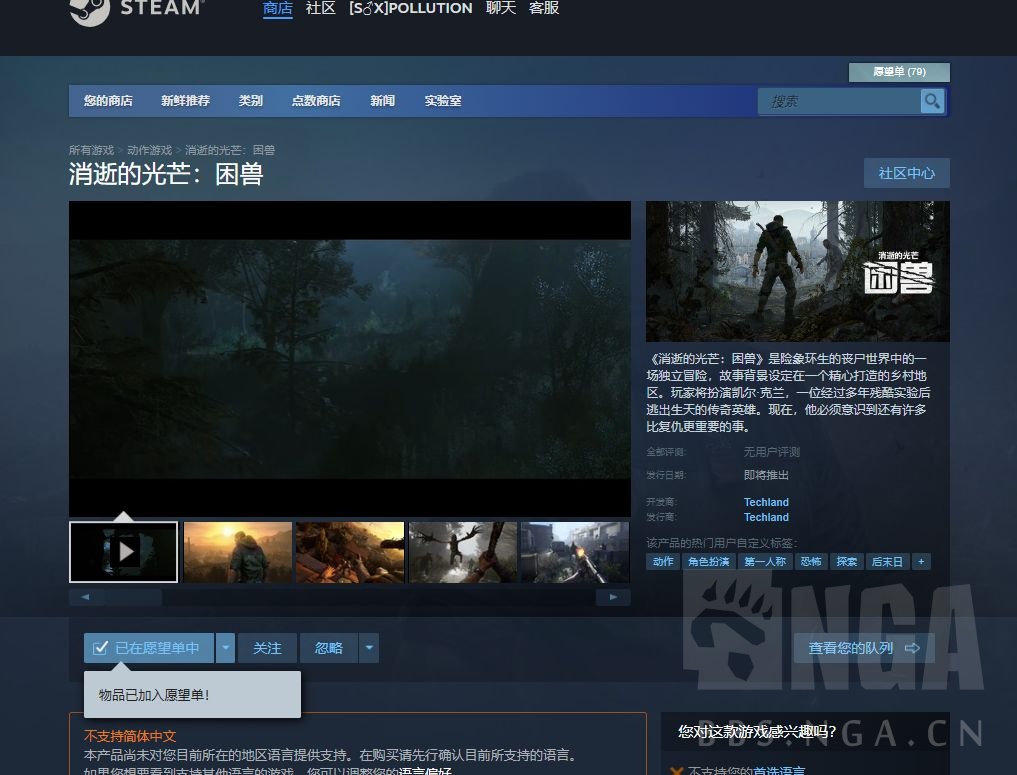The height and width of the screenshot is (775, 1017).
Task: Toggle the 已在愿望单中 wishlist checkbox
Action: pos(100,648)
